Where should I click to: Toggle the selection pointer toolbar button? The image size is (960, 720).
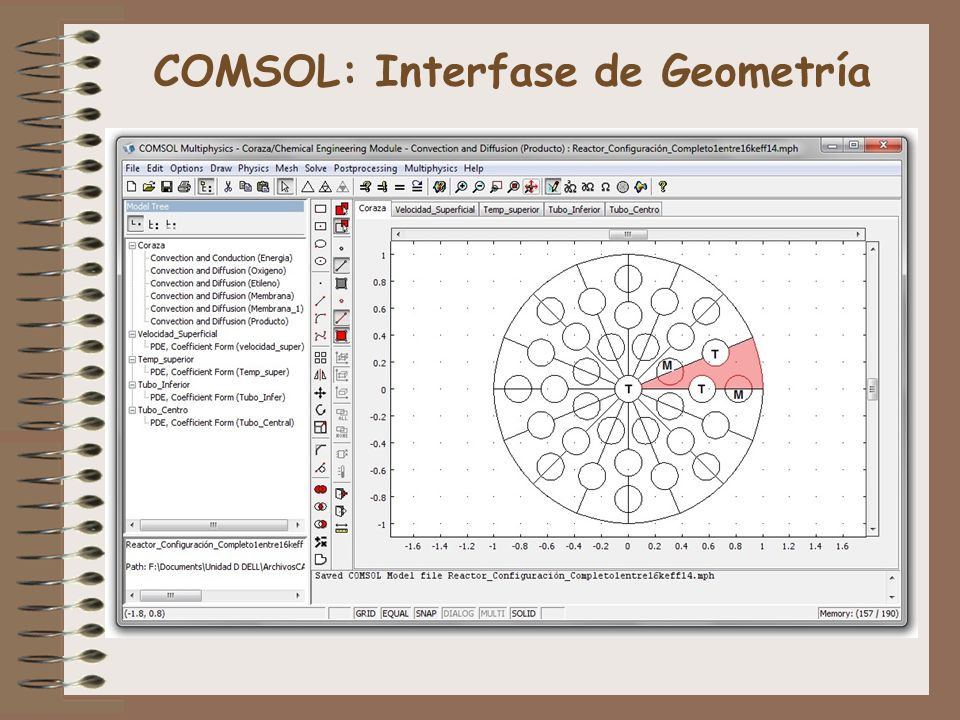click(285, 187)
